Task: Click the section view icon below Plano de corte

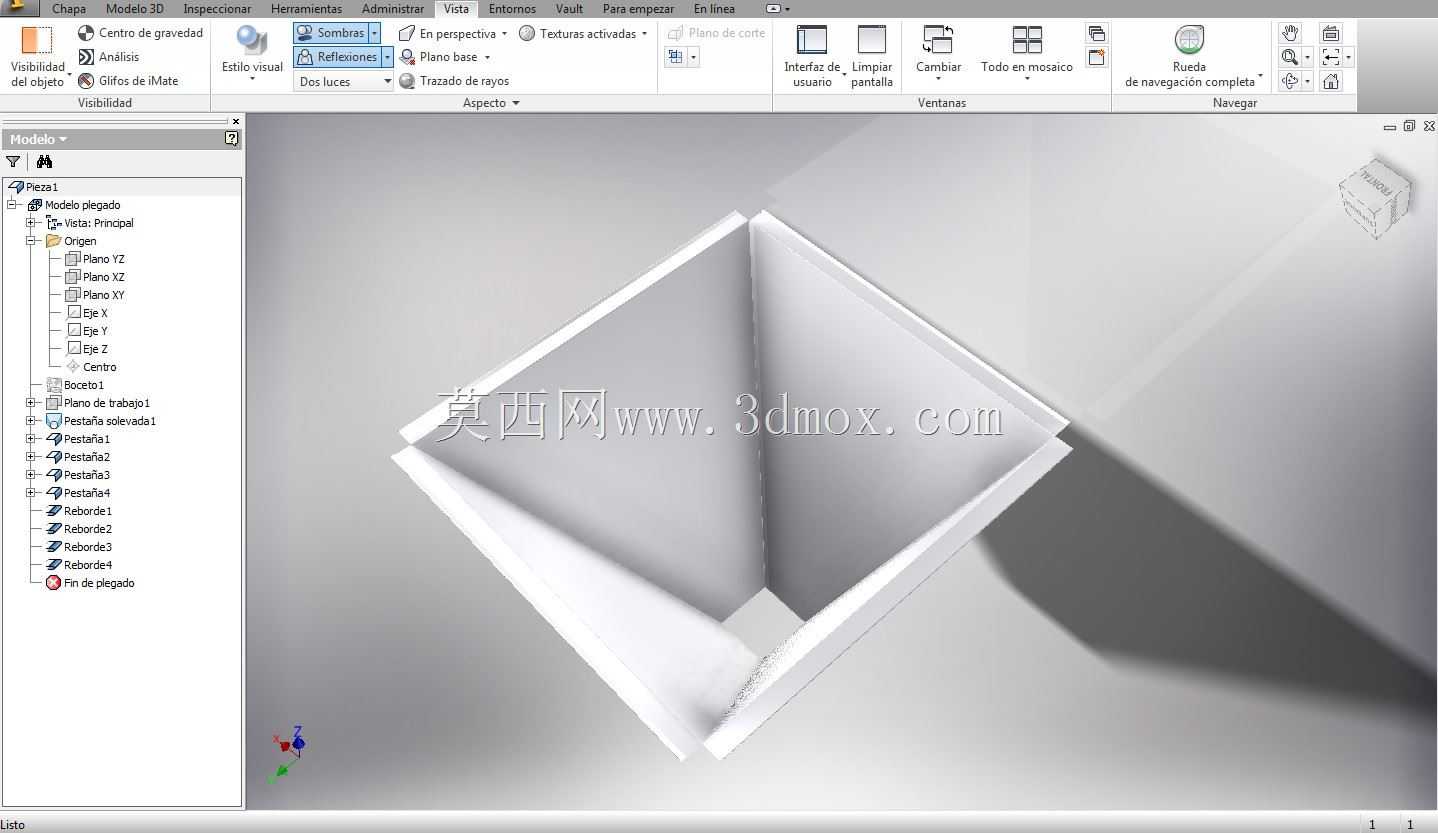Action: (676, 57)
